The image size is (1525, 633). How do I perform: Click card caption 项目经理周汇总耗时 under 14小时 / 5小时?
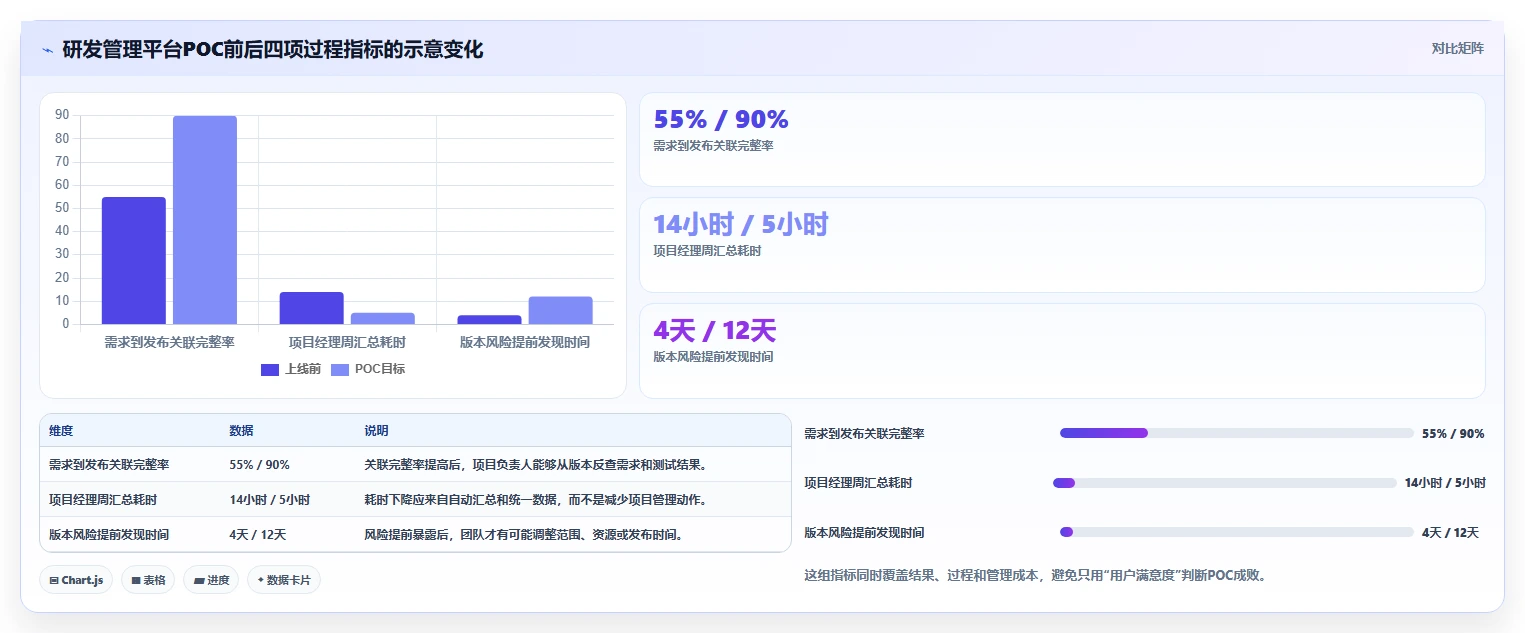point(707,251)
